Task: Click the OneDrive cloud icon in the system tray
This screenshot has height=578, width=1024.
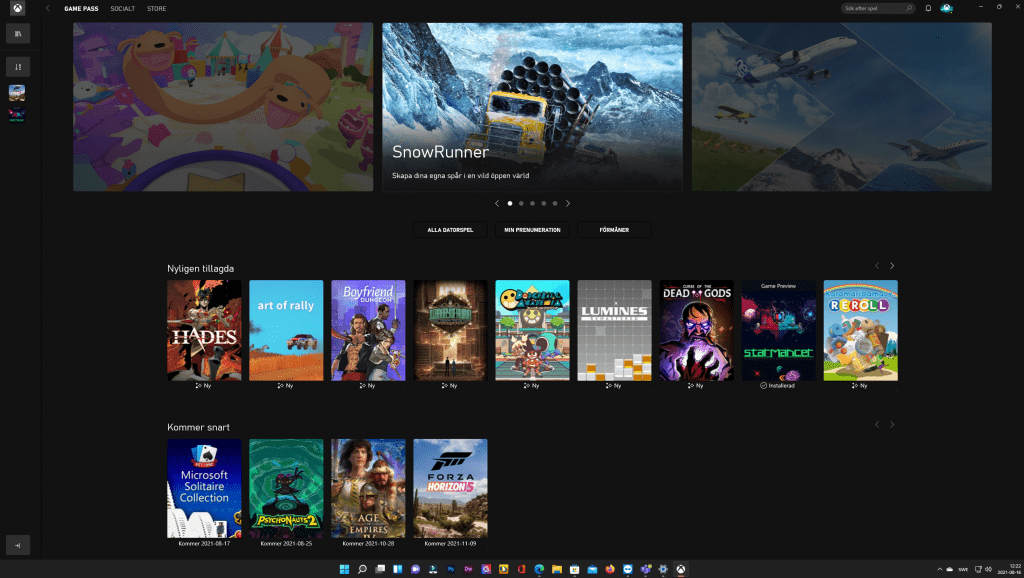Action: click(x=950, y=570)
